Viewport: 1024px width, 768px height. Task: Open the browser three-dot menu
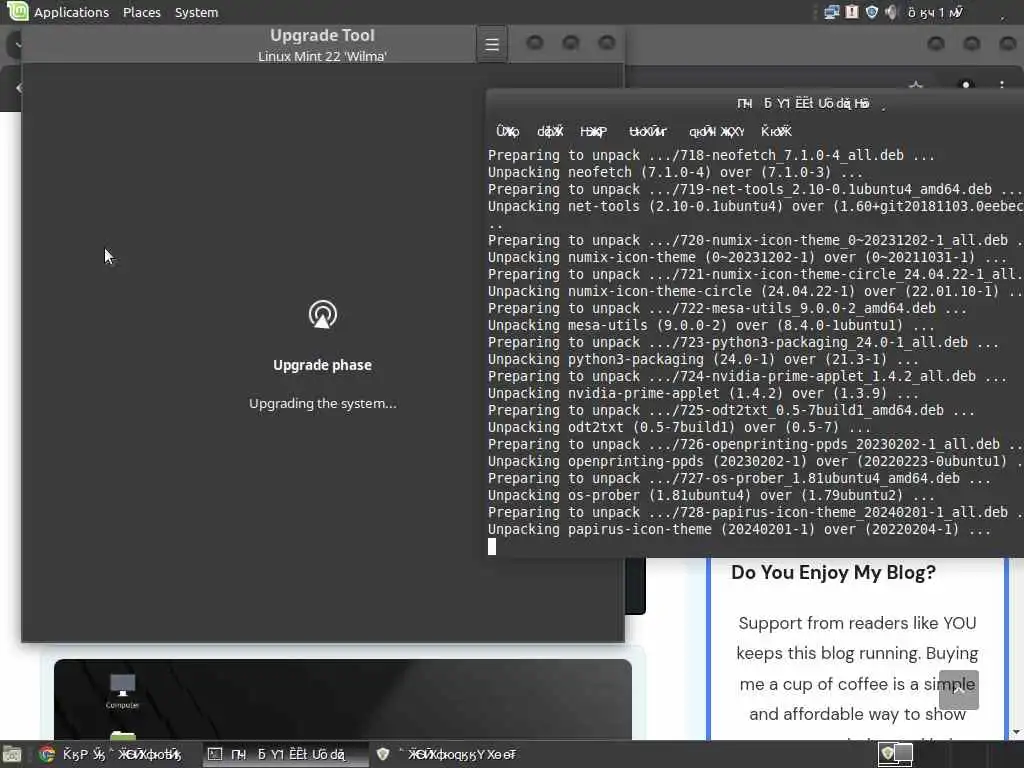click(x=1002, y=86)
